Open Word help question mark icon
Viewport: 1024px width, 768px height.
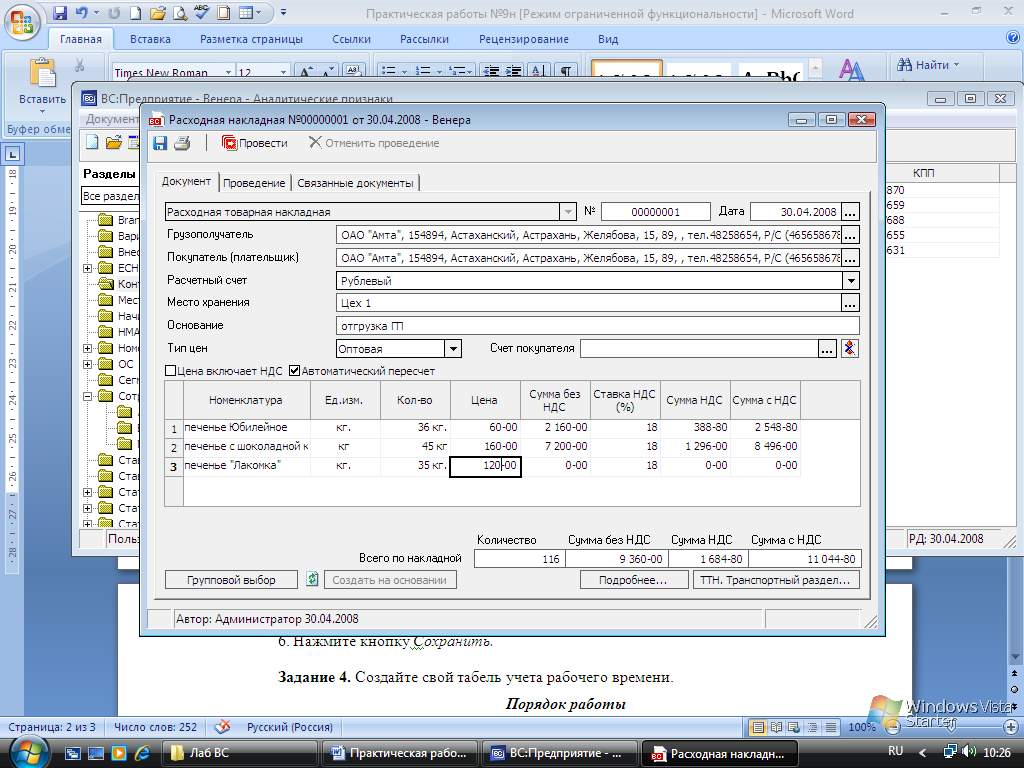pos(1013,38)
